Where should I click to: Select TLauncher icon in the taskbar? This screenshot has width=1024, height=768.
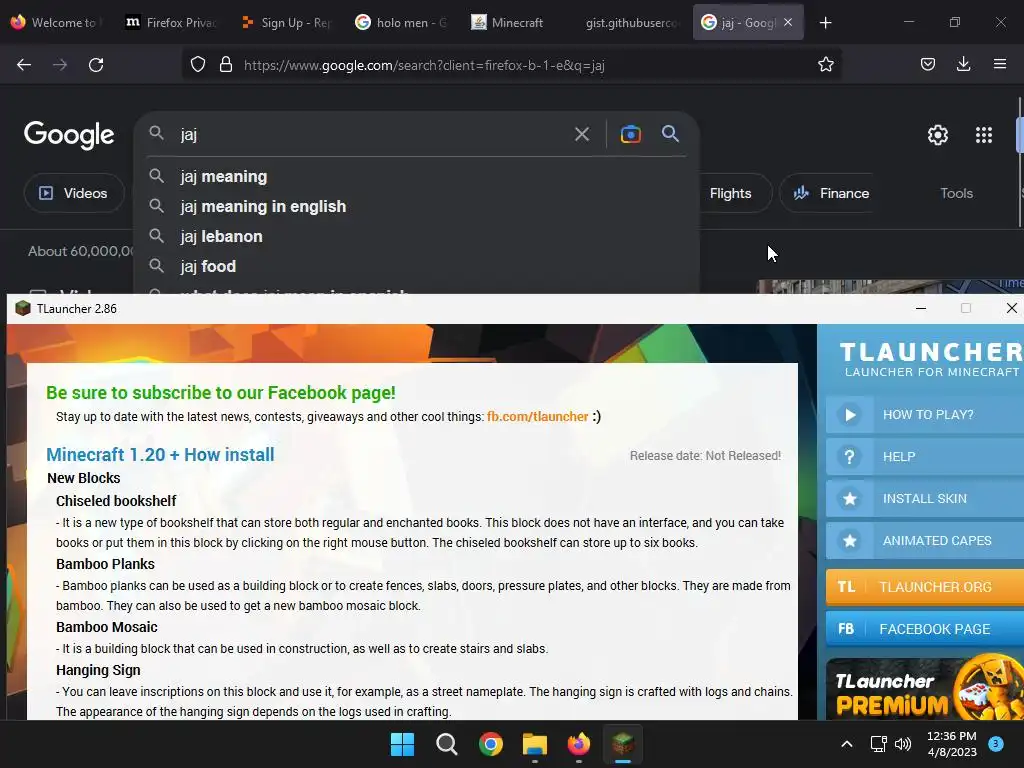click(x=622, y=744)
